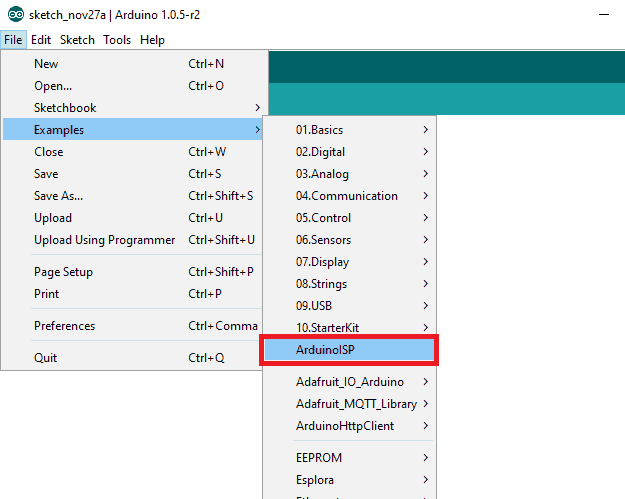Expand the 06.Sensors examples submenu

click(x=350, y=240)
